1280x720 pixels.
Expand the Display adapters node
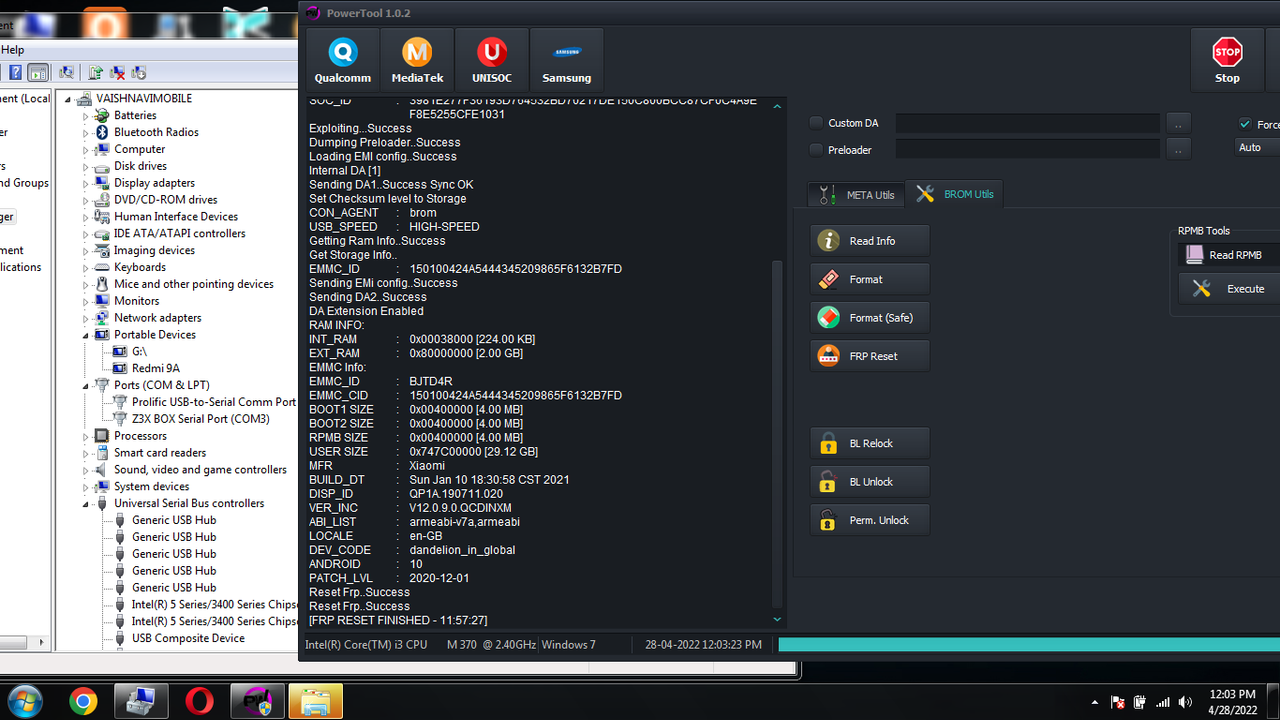(86, 183)
